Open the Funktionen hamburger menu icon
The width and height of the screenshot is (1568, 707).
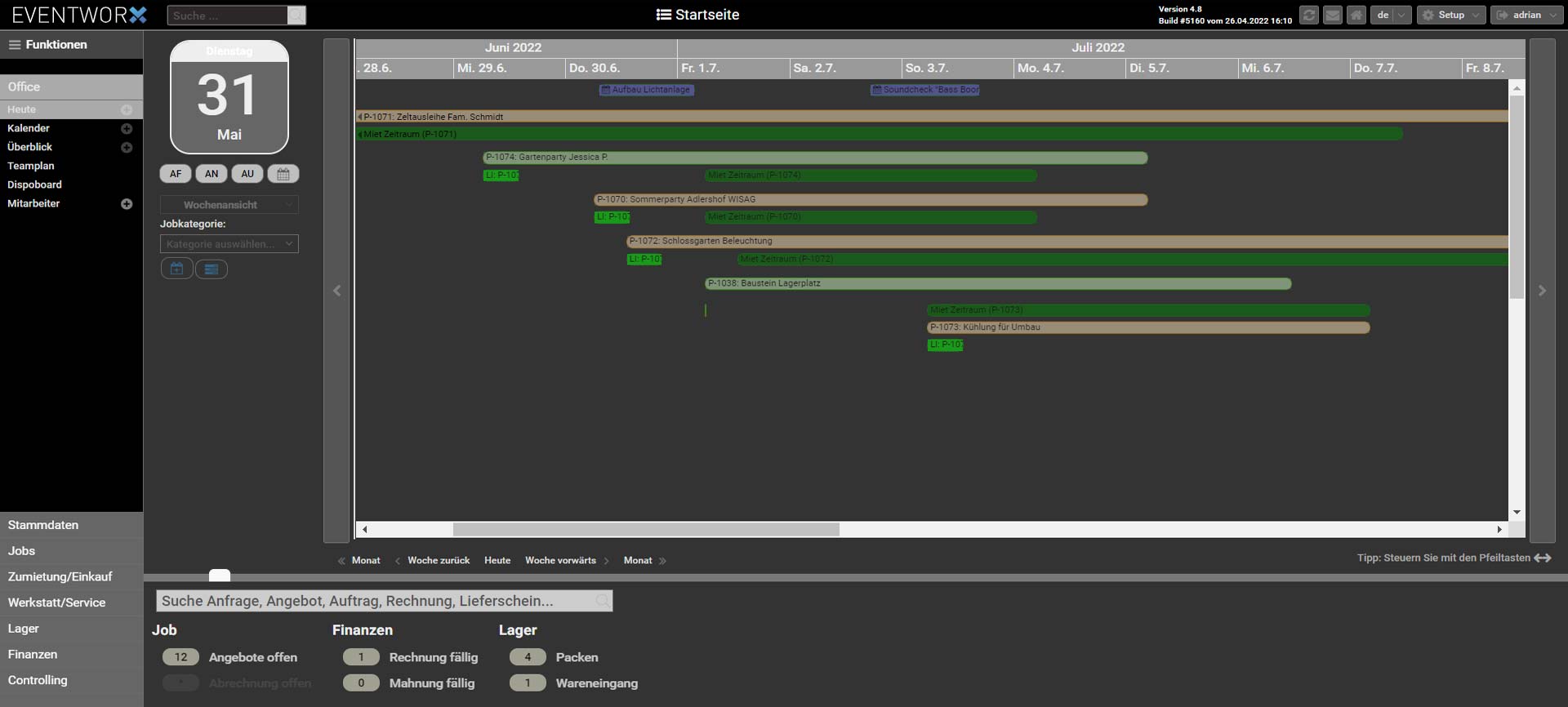(15, 45)
